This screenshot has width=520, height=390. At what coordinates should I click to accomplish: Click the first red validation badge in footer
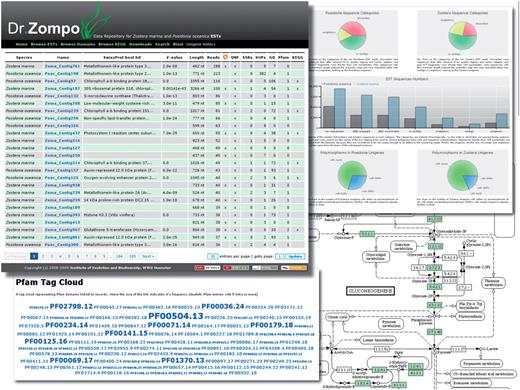(x=207, y=267)
